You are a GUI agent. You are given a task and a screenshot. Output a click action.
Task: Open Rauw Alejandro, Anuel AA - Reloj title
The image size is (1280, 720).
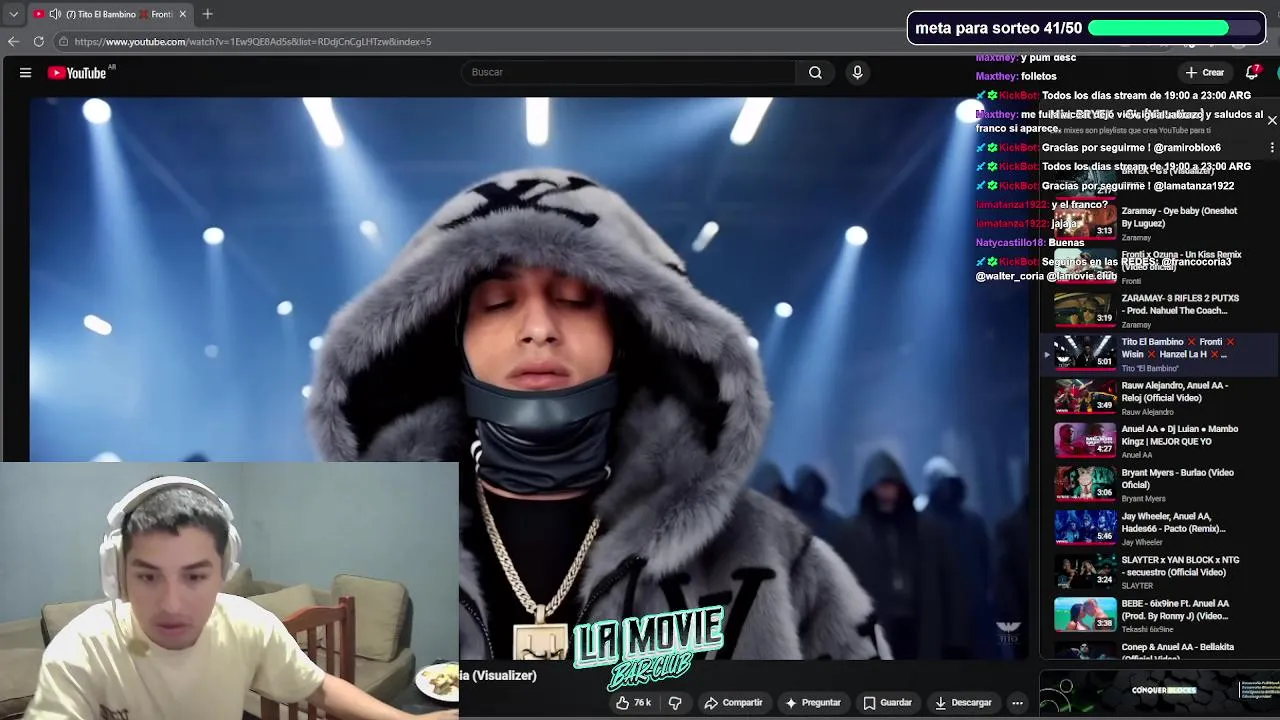[1175, 391]
